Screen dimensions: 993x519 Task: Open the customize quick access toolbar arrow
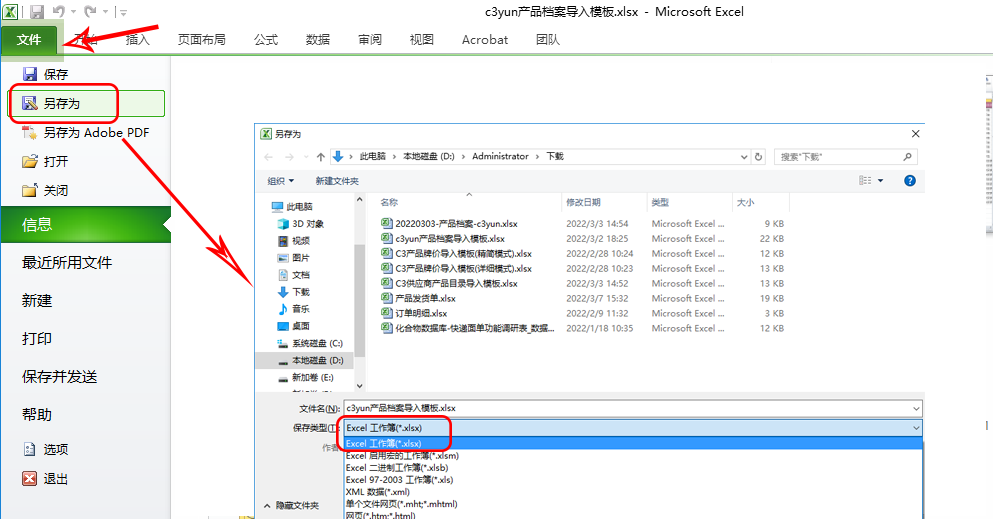(x=123, y=12)
